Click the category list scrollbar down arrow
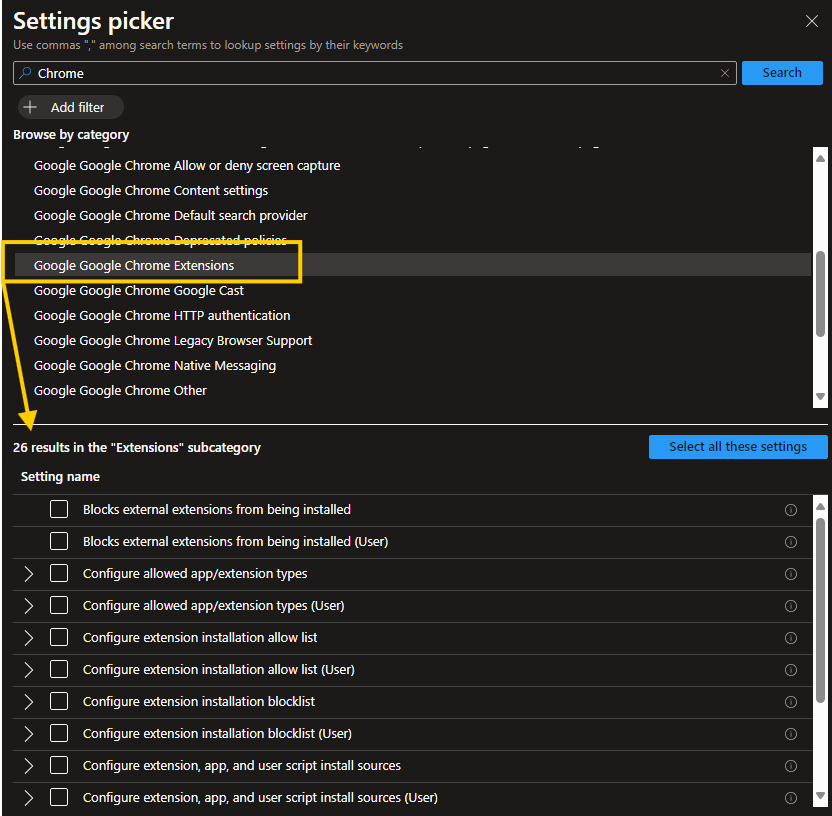832x816 pixels. (821, 397)
